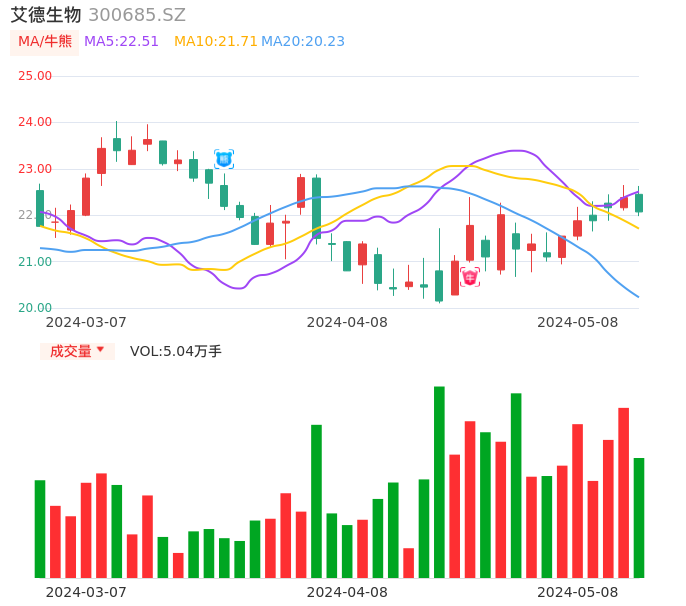Click the blue bear (熊) signal marker
The height and width of the screenshot is (606, 686).
coord(224,159)
